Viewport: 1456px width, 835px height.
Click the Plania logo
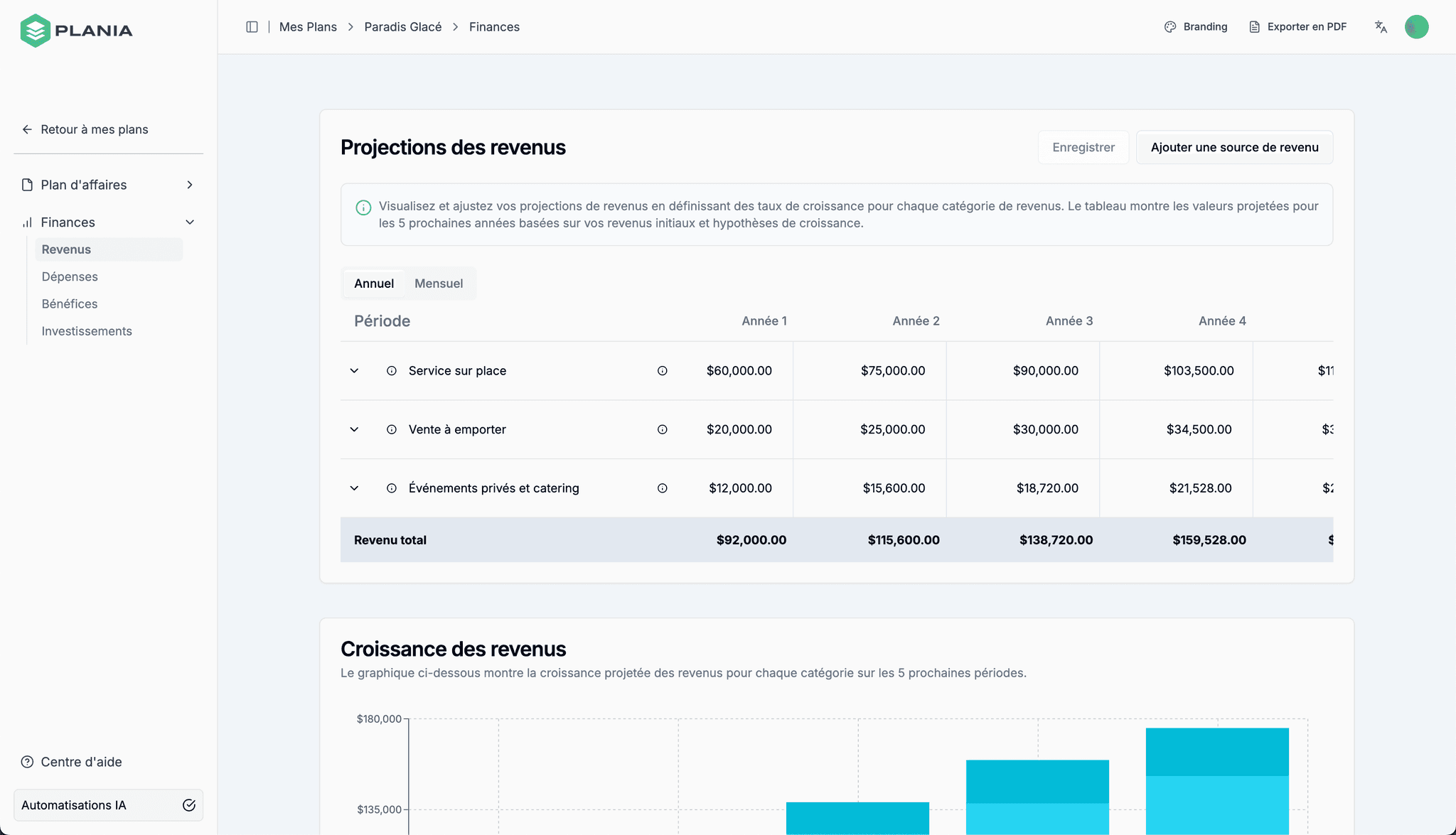pos(76,30)
